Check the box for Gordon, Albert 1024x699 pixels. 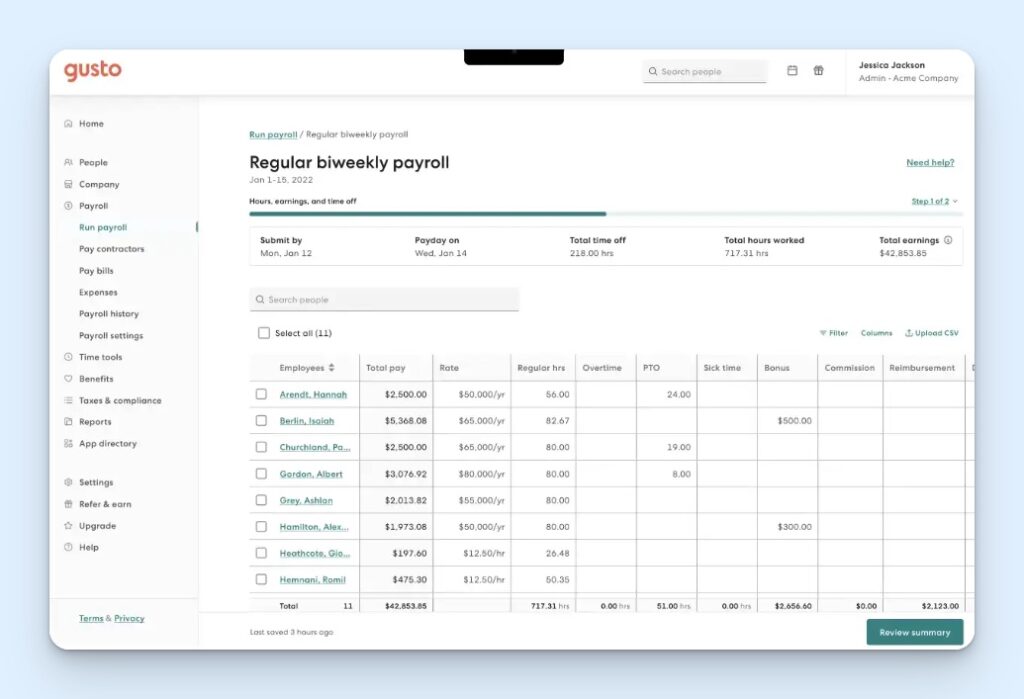(261, 474)
